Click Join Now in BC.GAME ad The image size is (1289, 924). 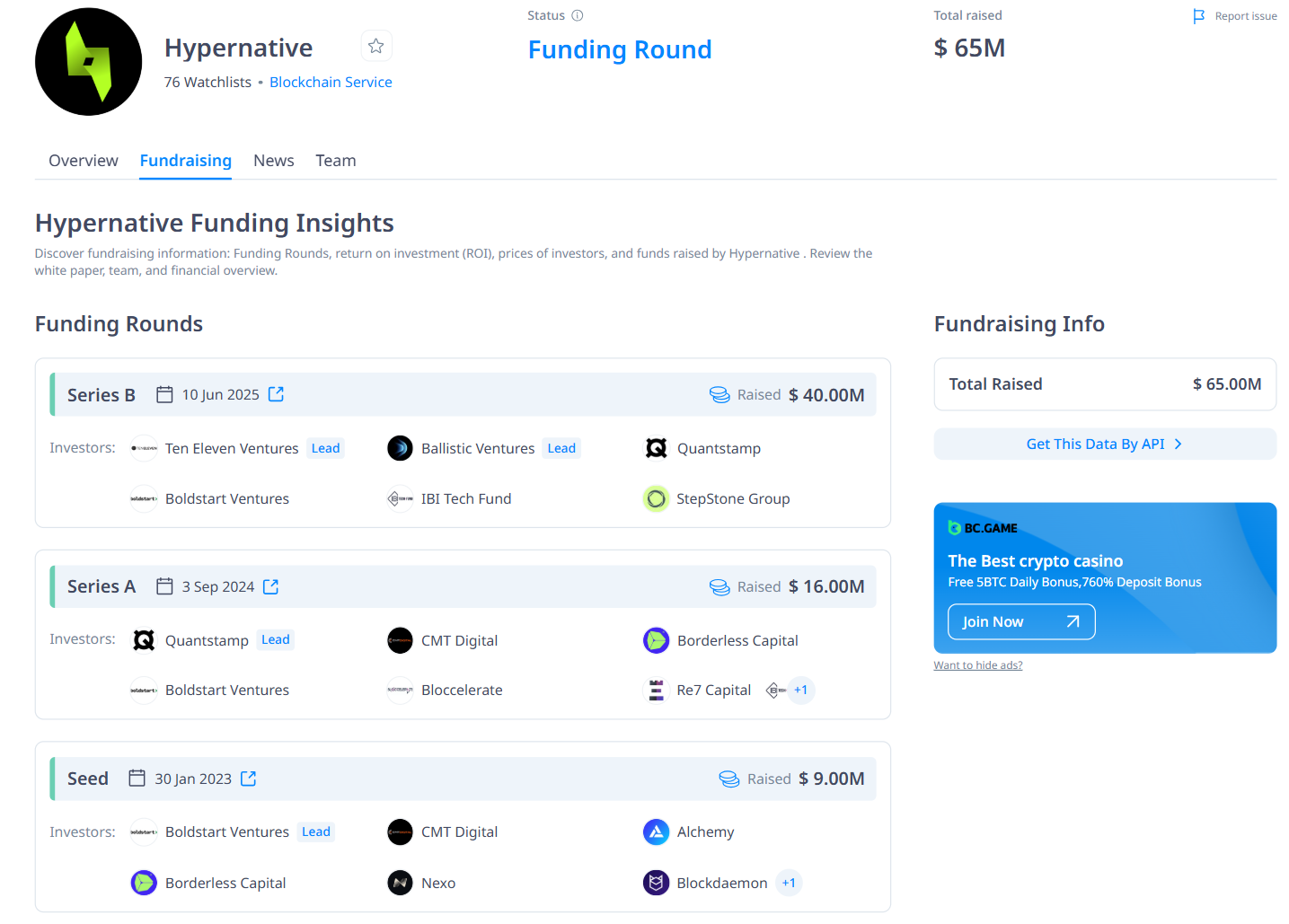(x=1021, y=621)
